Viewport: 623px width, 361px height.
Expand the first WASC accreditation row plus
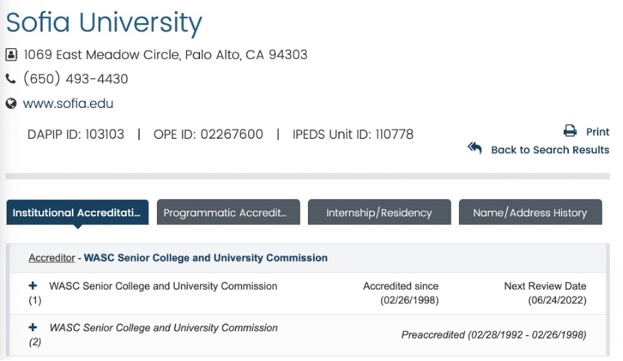pos(33,286)
